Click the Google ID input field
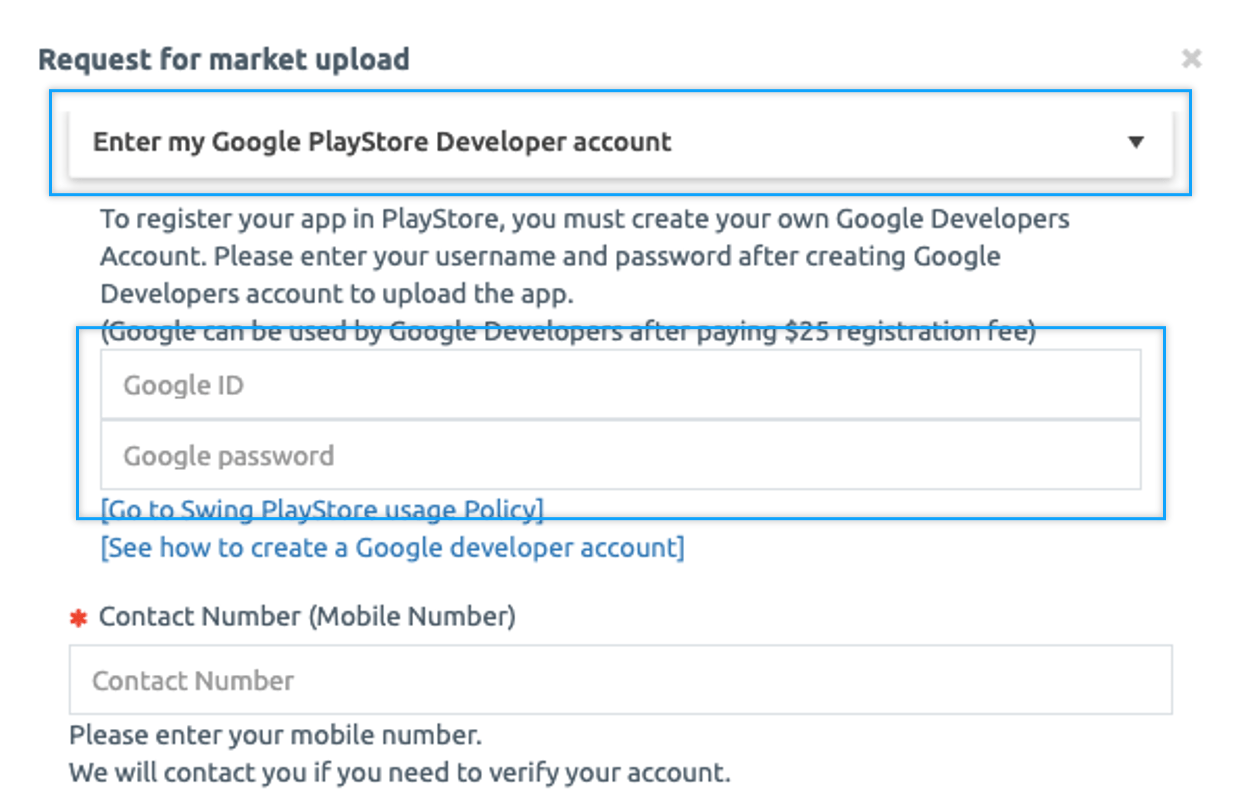 620,385
